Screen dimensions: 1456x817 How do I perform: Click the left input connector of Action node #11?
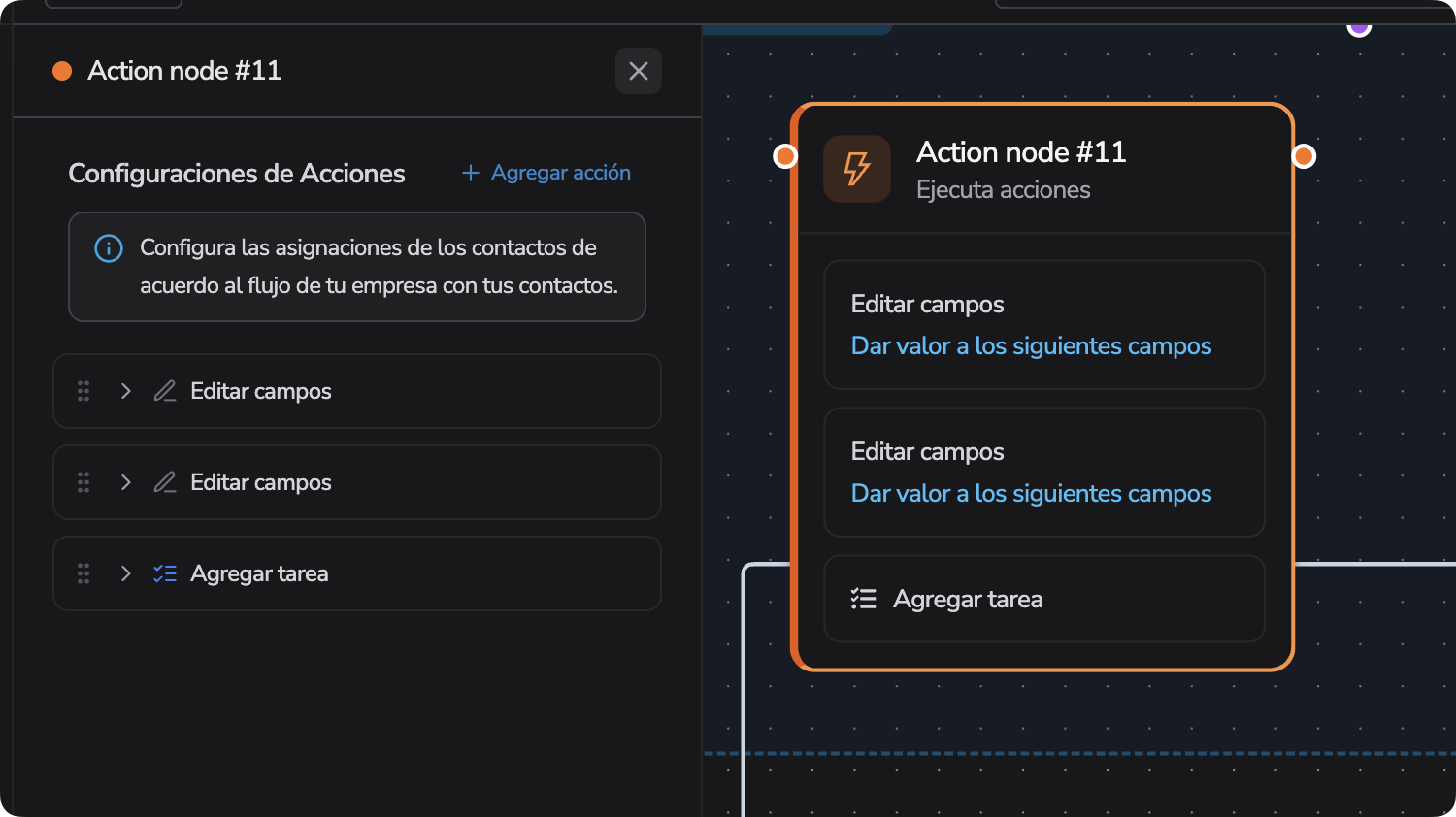click(x=785, y=156)
